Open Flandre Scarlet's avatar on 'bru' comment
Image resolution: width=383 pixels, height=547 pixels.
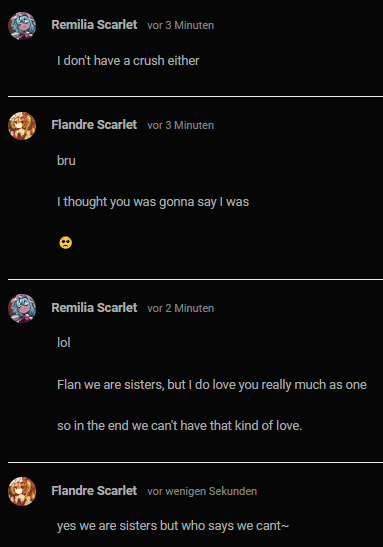click(x=22, y=126)
